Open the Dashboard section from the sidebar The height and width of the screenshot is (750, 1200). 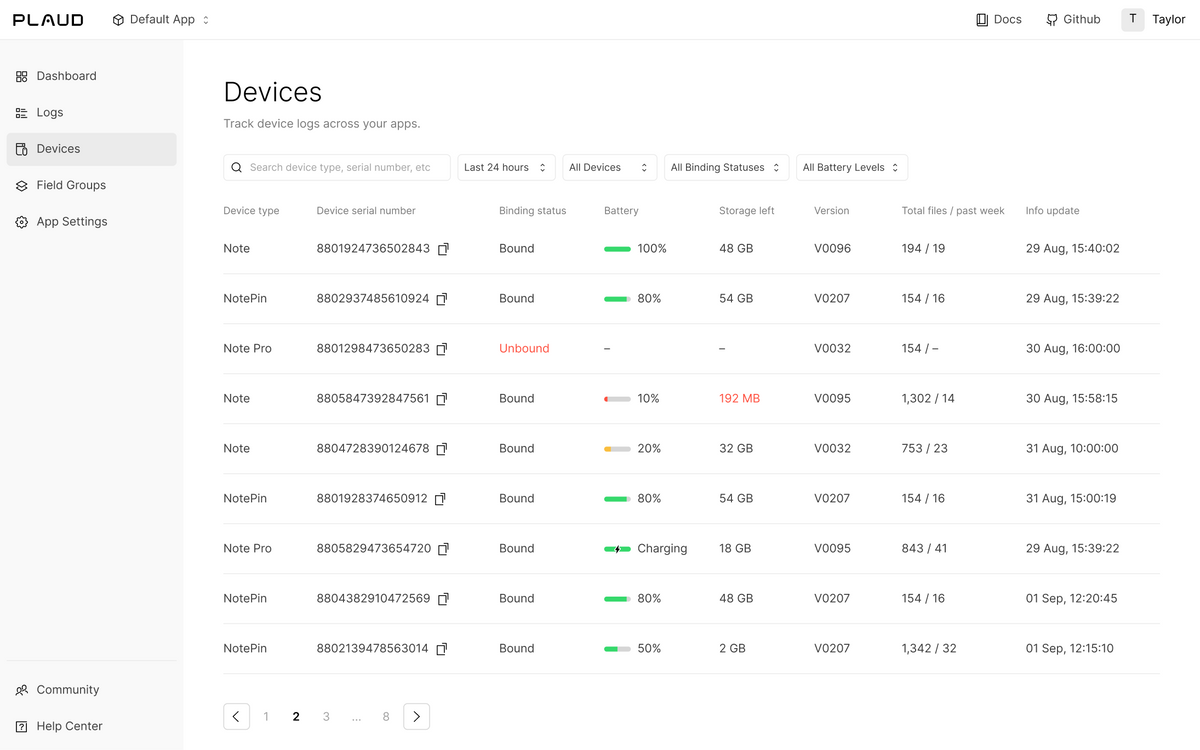66,75
